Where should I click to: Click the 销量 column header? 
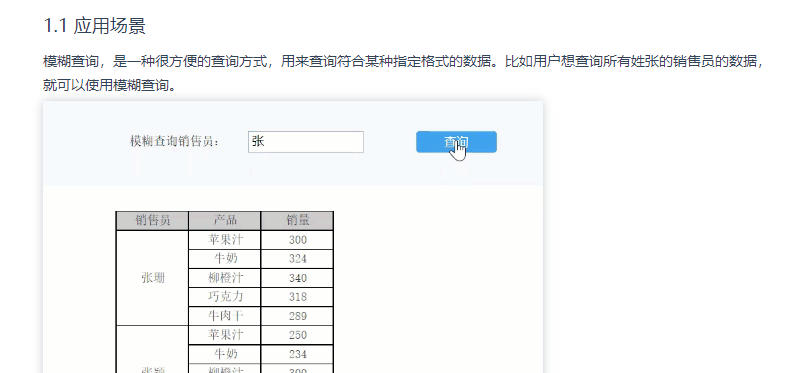tap(297, 220)
